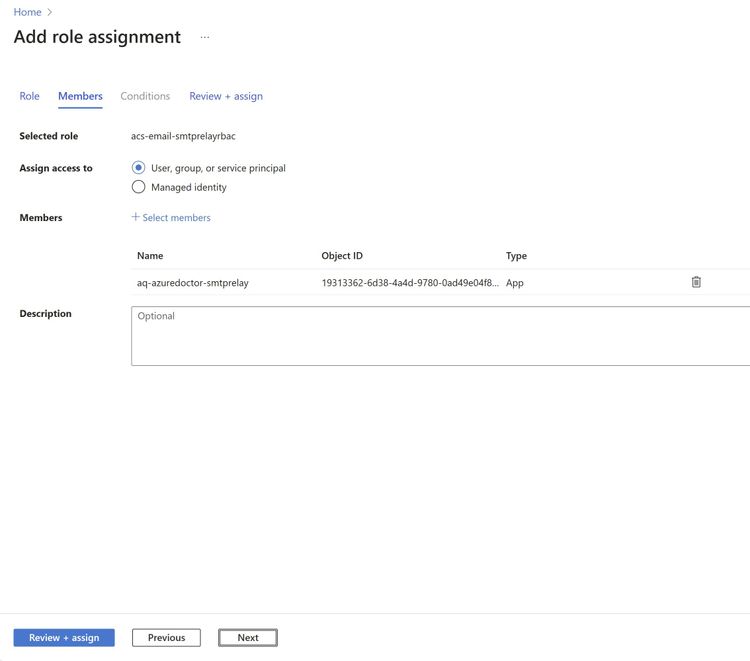Click the Select members link
750x661 pixels.
coord(177,217)
